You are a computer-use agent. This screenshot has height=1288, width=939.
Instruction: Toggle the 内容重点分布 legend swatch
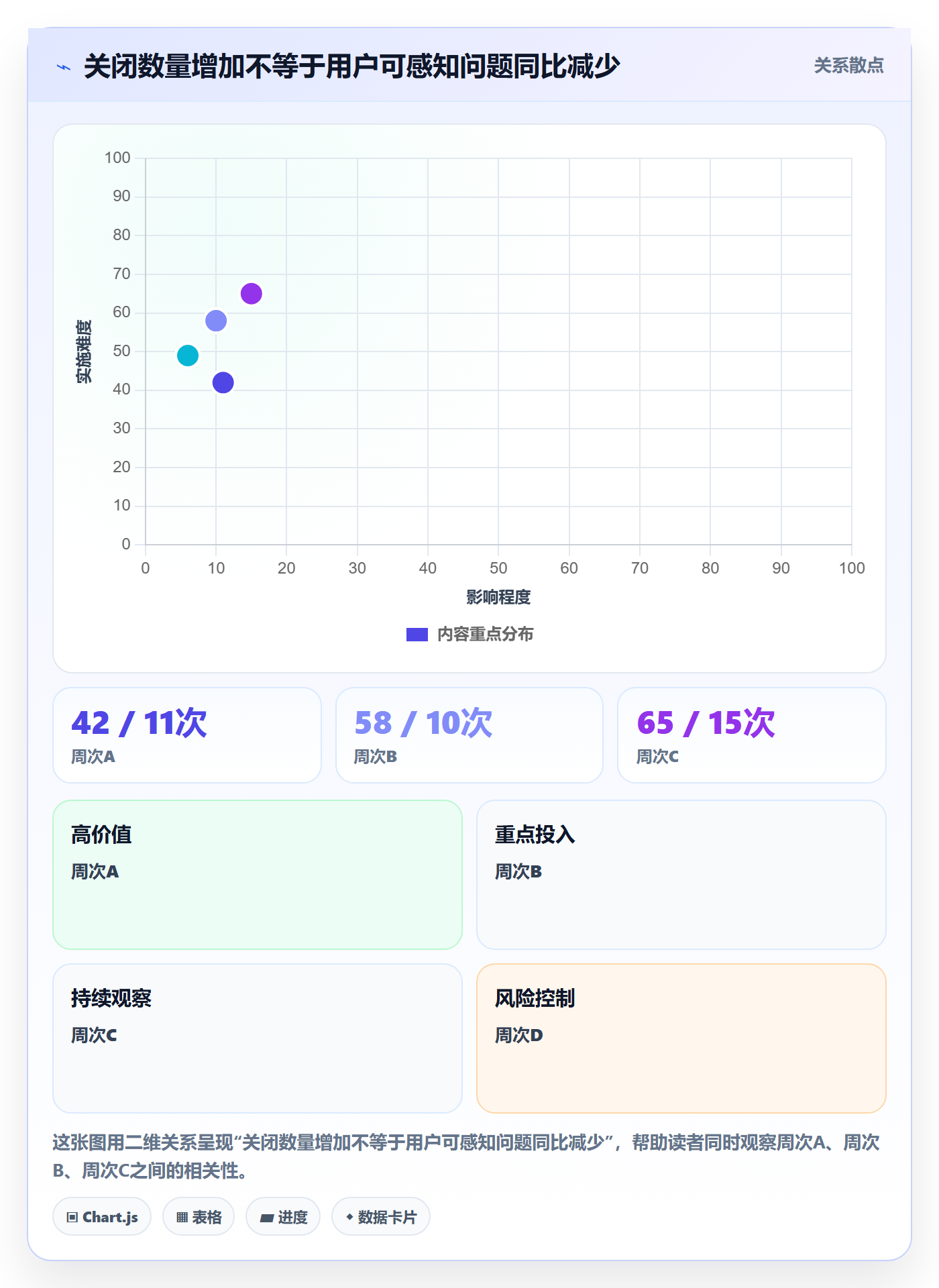[x=417, y=635]
